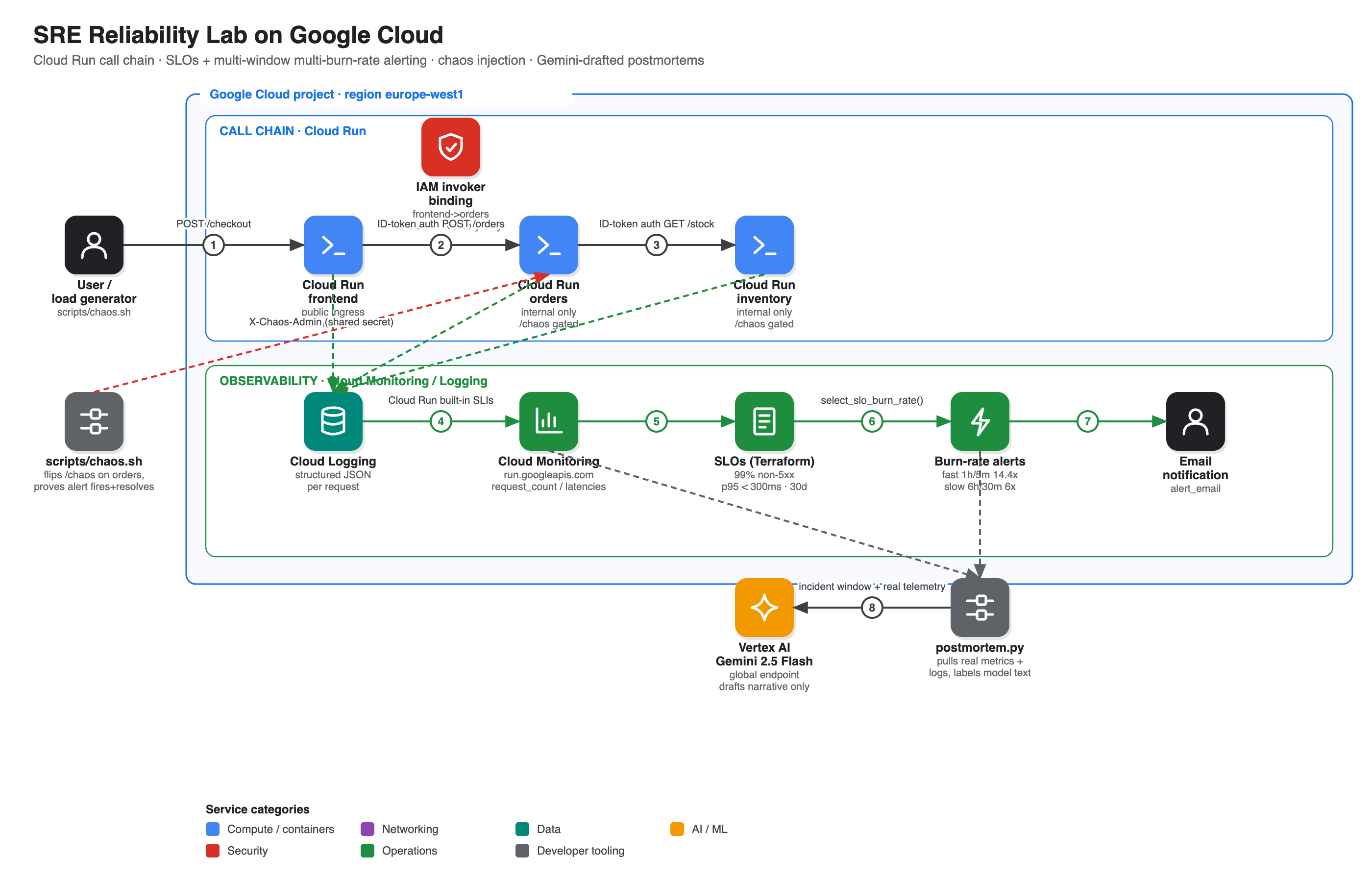Click the 'Service categories' legend heading

[258, 809]
